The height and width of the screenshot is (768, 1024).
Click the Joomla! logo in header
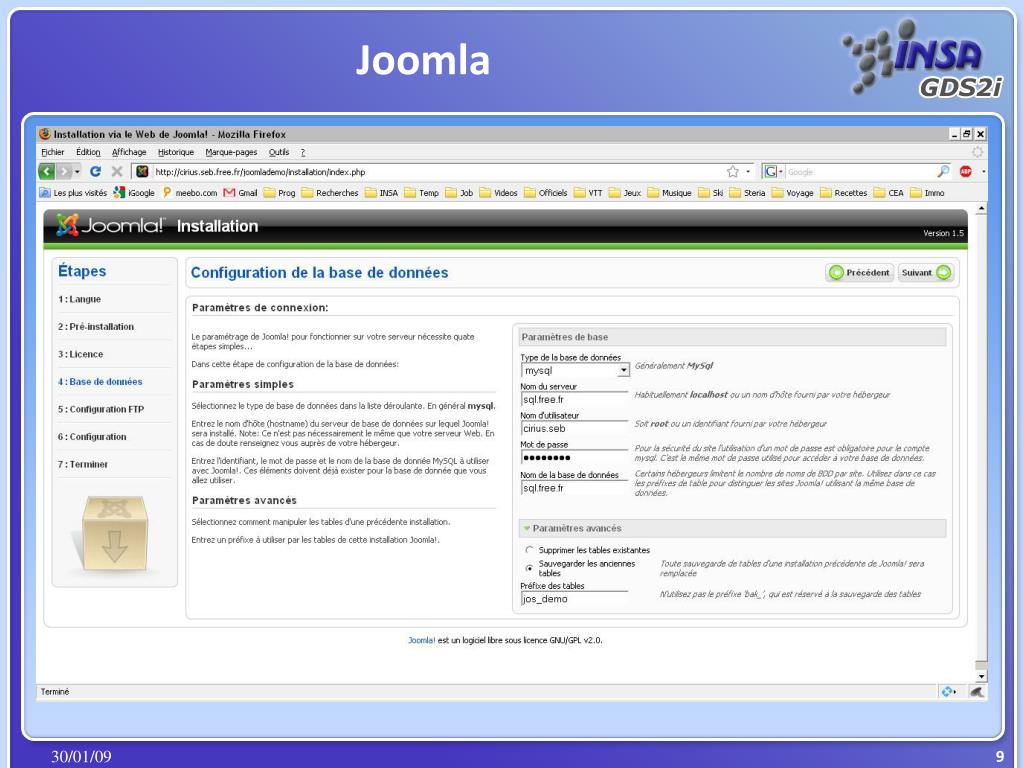tap(110, 225)
